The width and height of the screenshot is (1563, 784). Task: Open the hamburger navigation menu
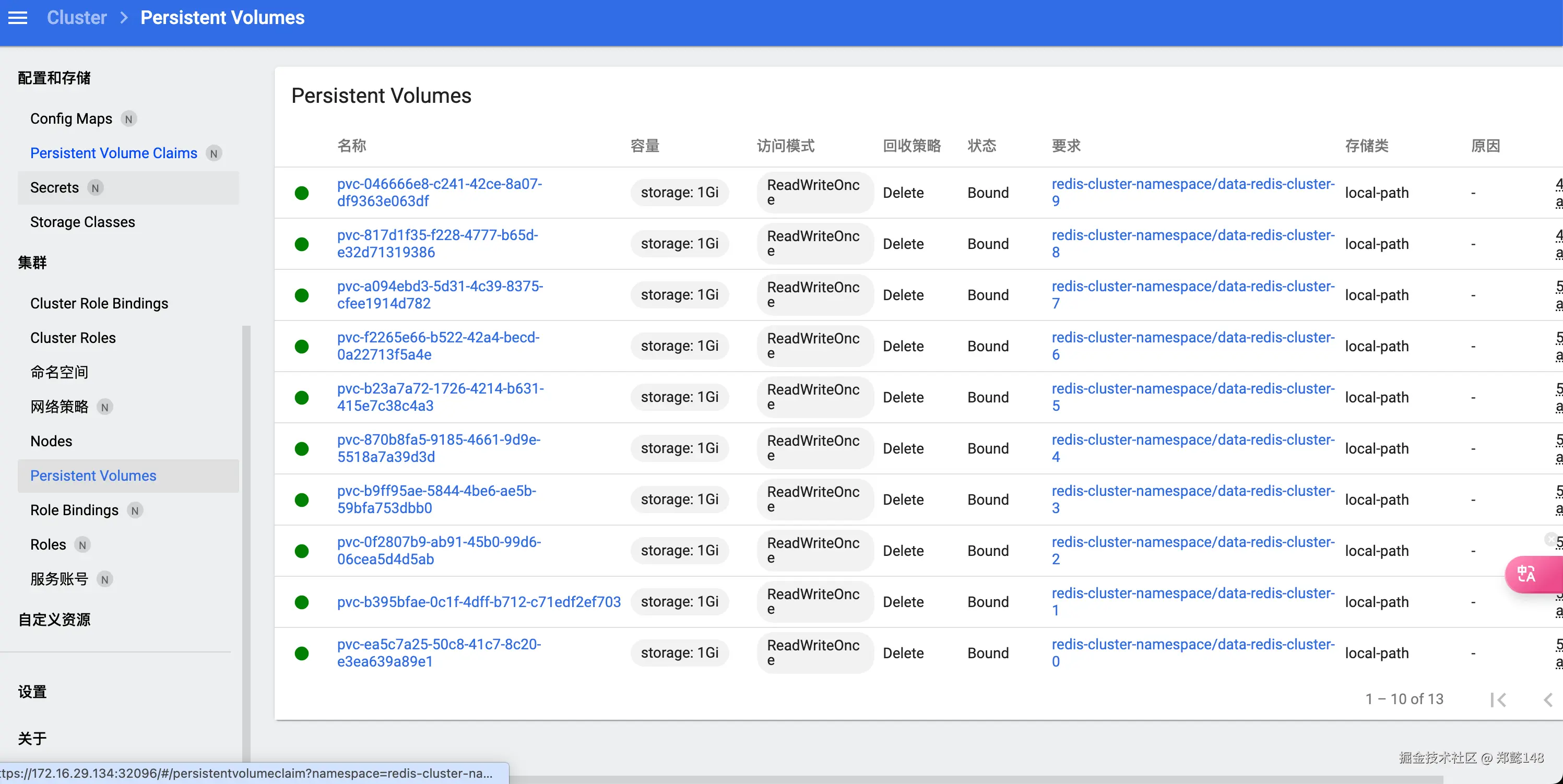click(18, 18)
